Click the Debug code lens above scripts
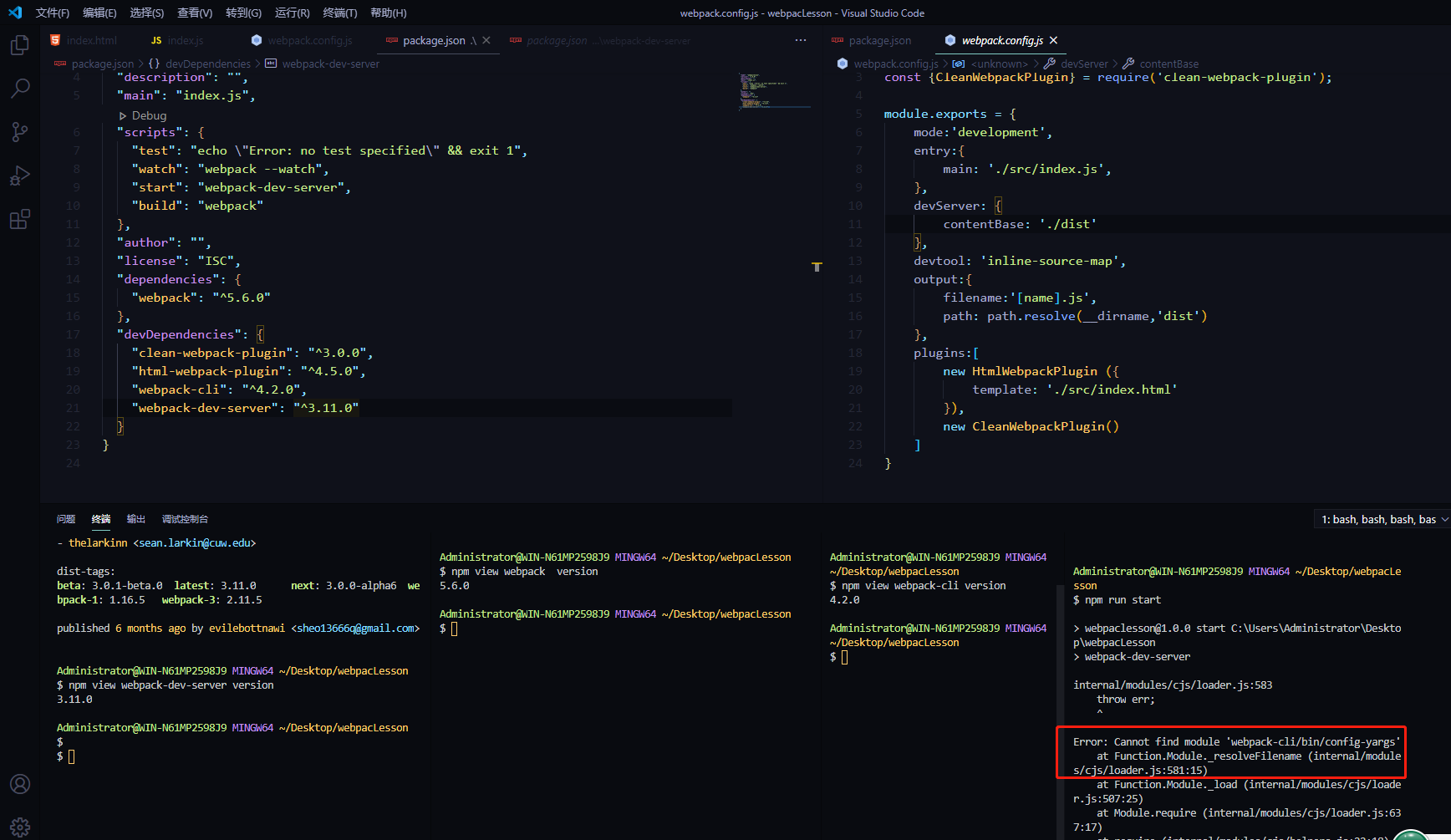This screenshot has height=840, width=1451. (149, 115)
